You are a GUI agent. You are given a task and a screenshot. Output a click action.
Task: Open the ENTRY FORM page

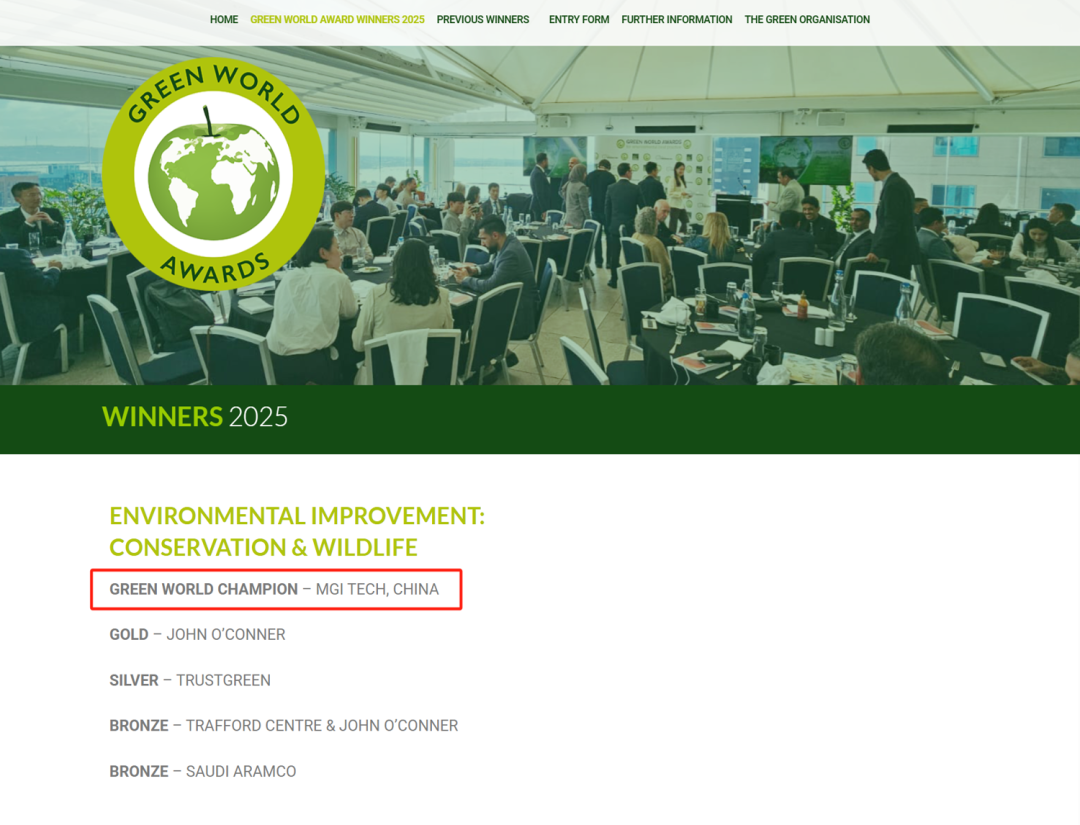[x=579, y=20]
